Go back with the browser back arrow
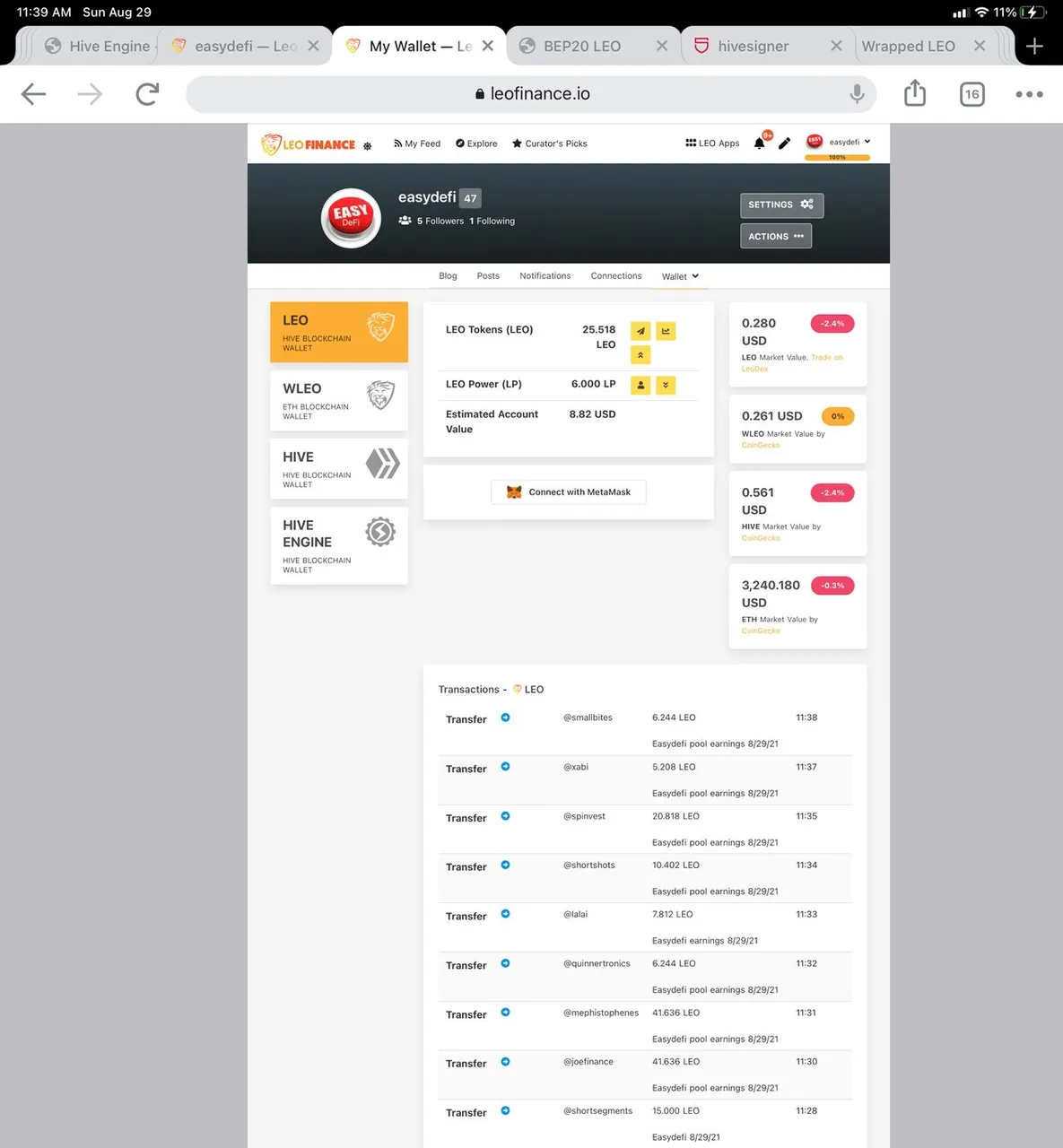 tap(33, 94)
